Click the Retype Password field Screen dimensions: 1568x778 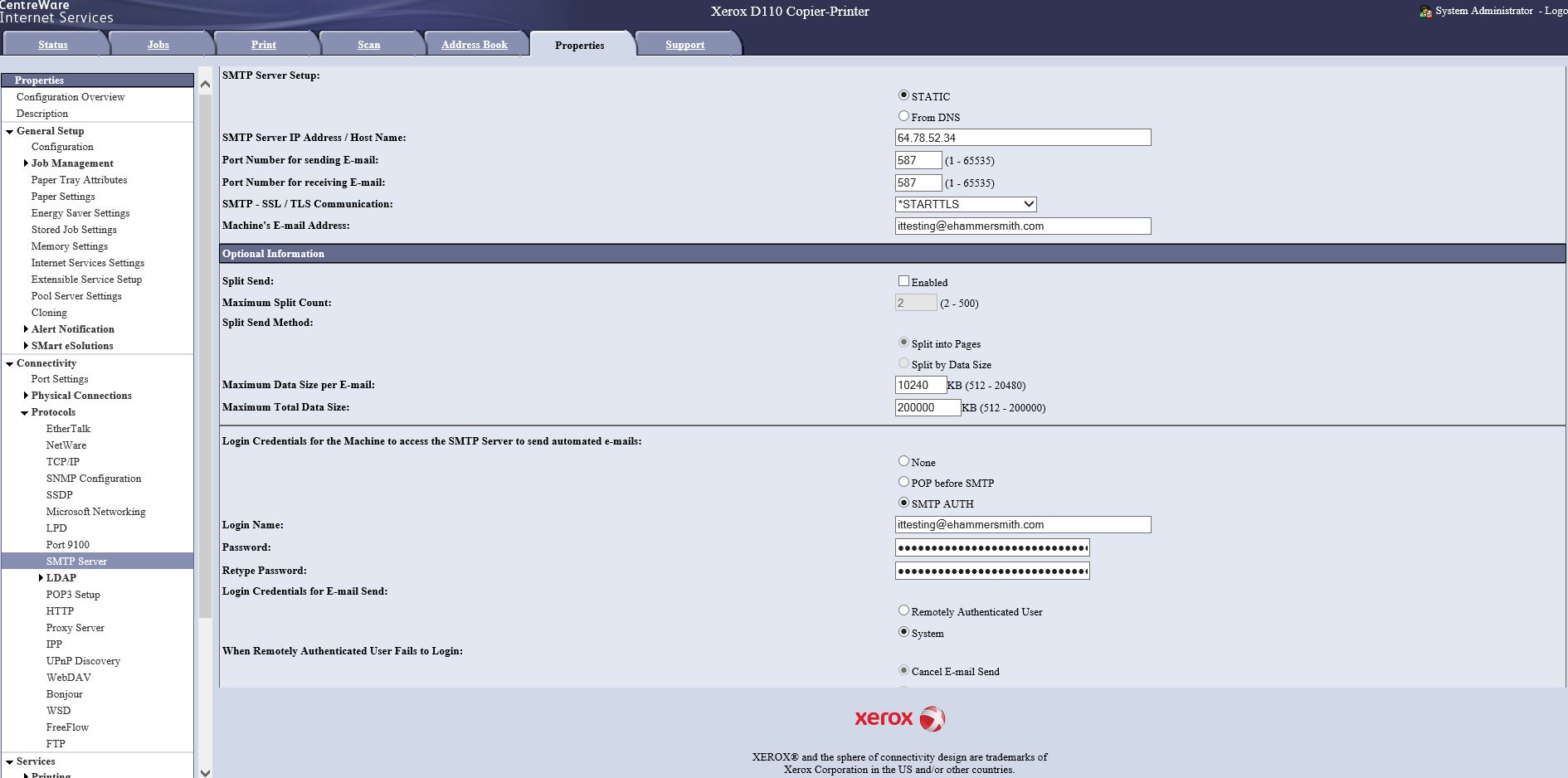point(992,571)
